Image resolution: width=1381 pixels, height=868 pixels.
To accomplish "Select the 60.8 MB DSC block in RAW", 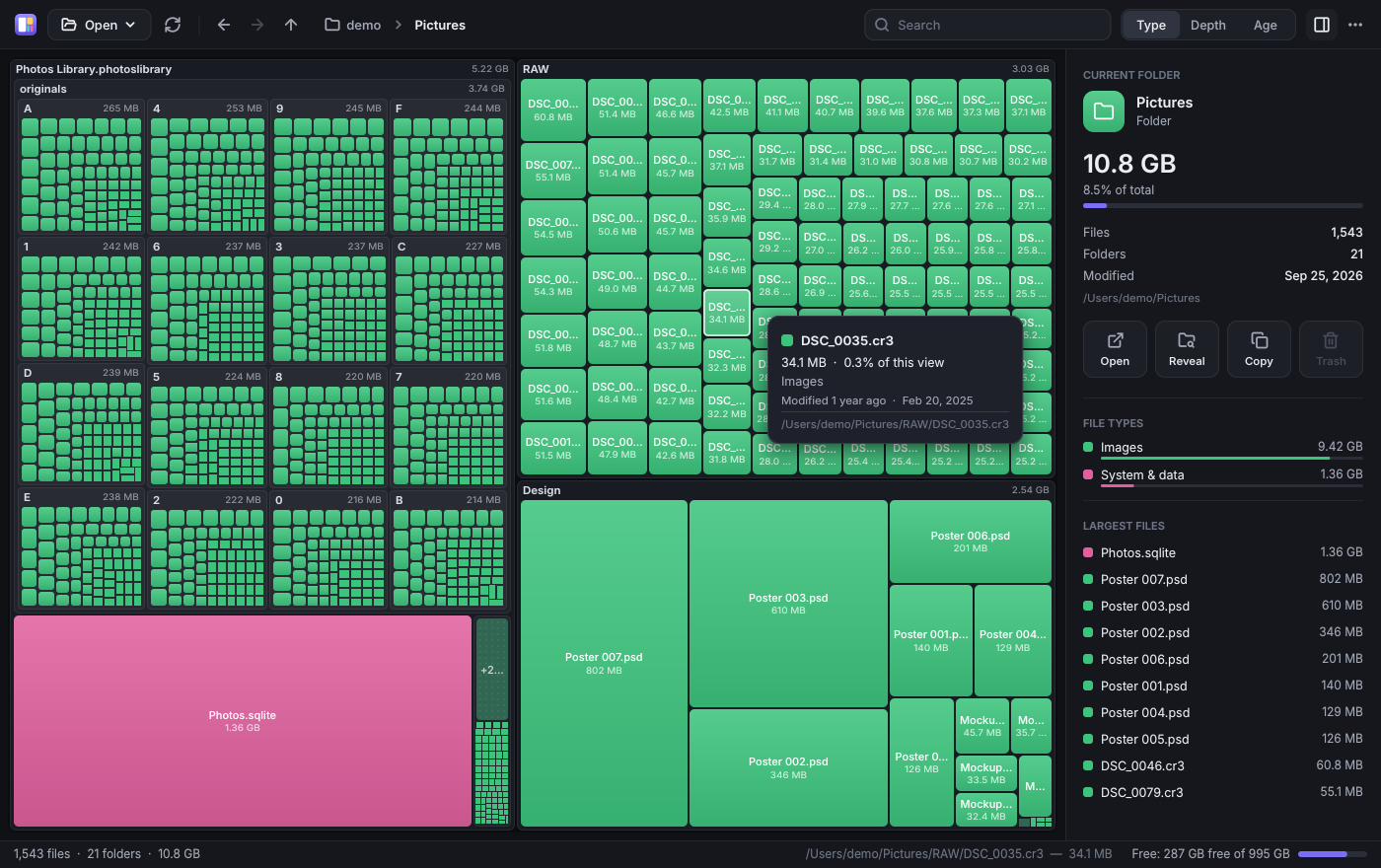I will pos(553,109).
